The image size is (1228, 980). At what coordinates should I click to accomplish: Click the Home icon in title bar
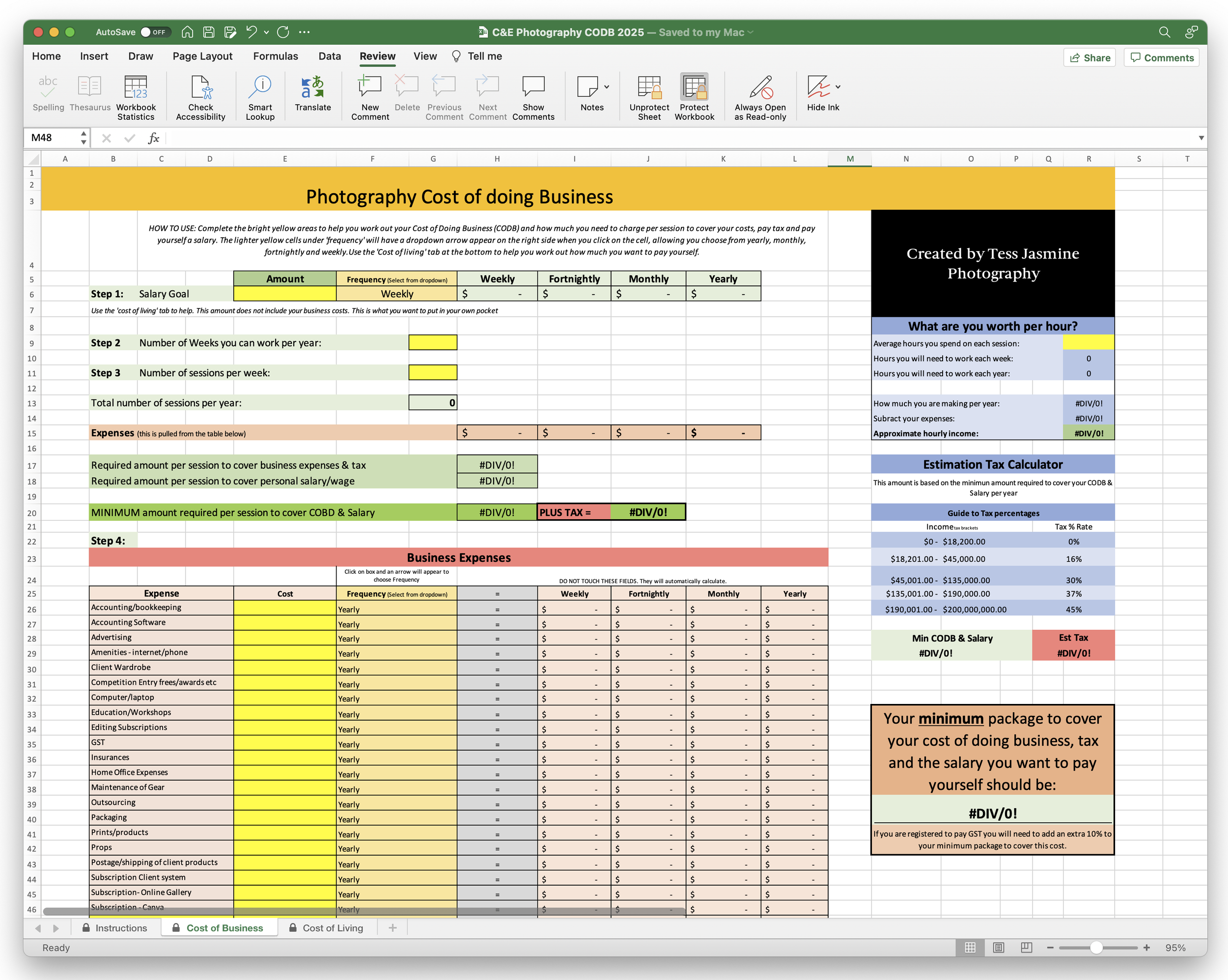[187, 32]
